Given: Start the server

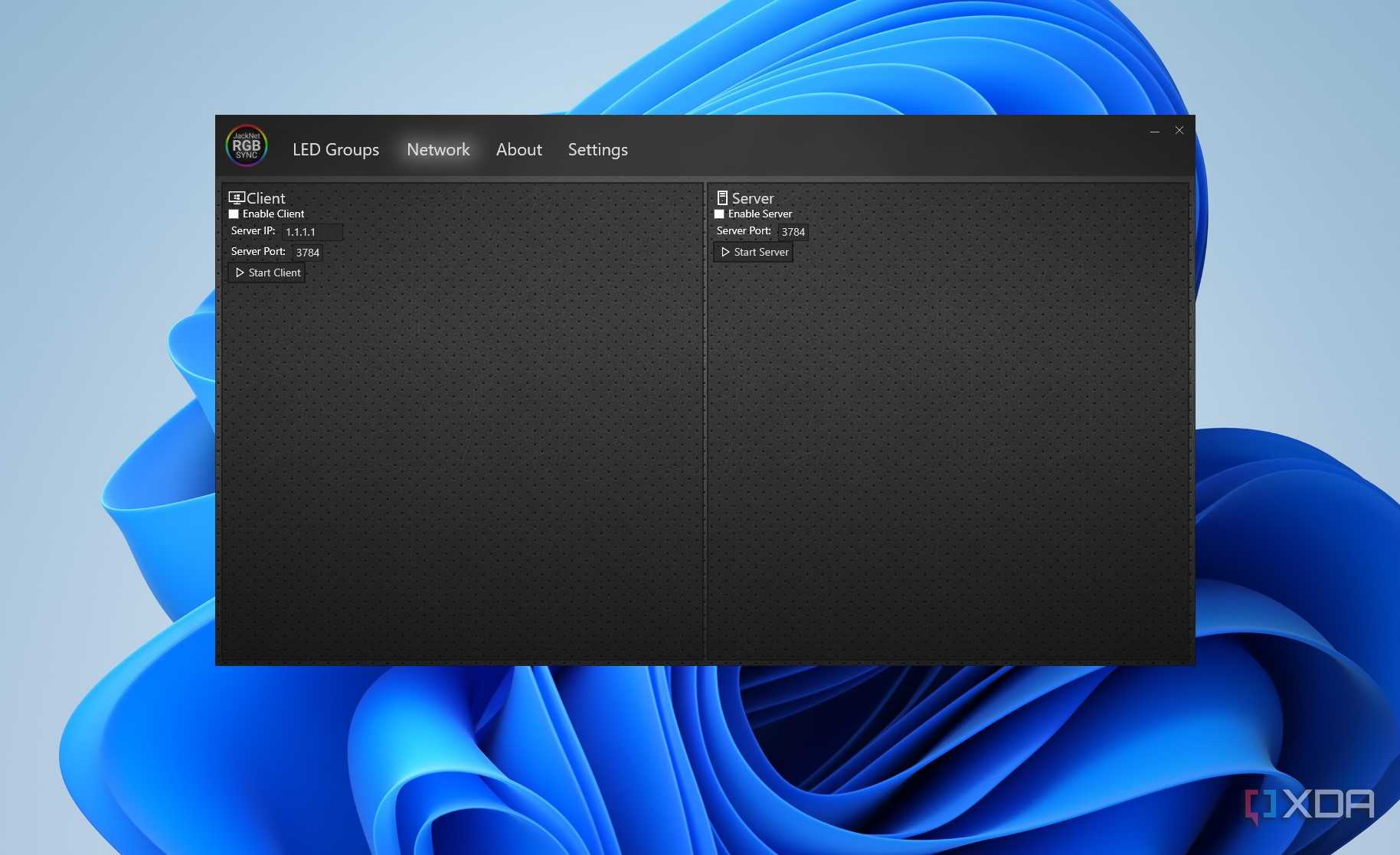Looking at the screenshot, I should [x=754, y=252].
